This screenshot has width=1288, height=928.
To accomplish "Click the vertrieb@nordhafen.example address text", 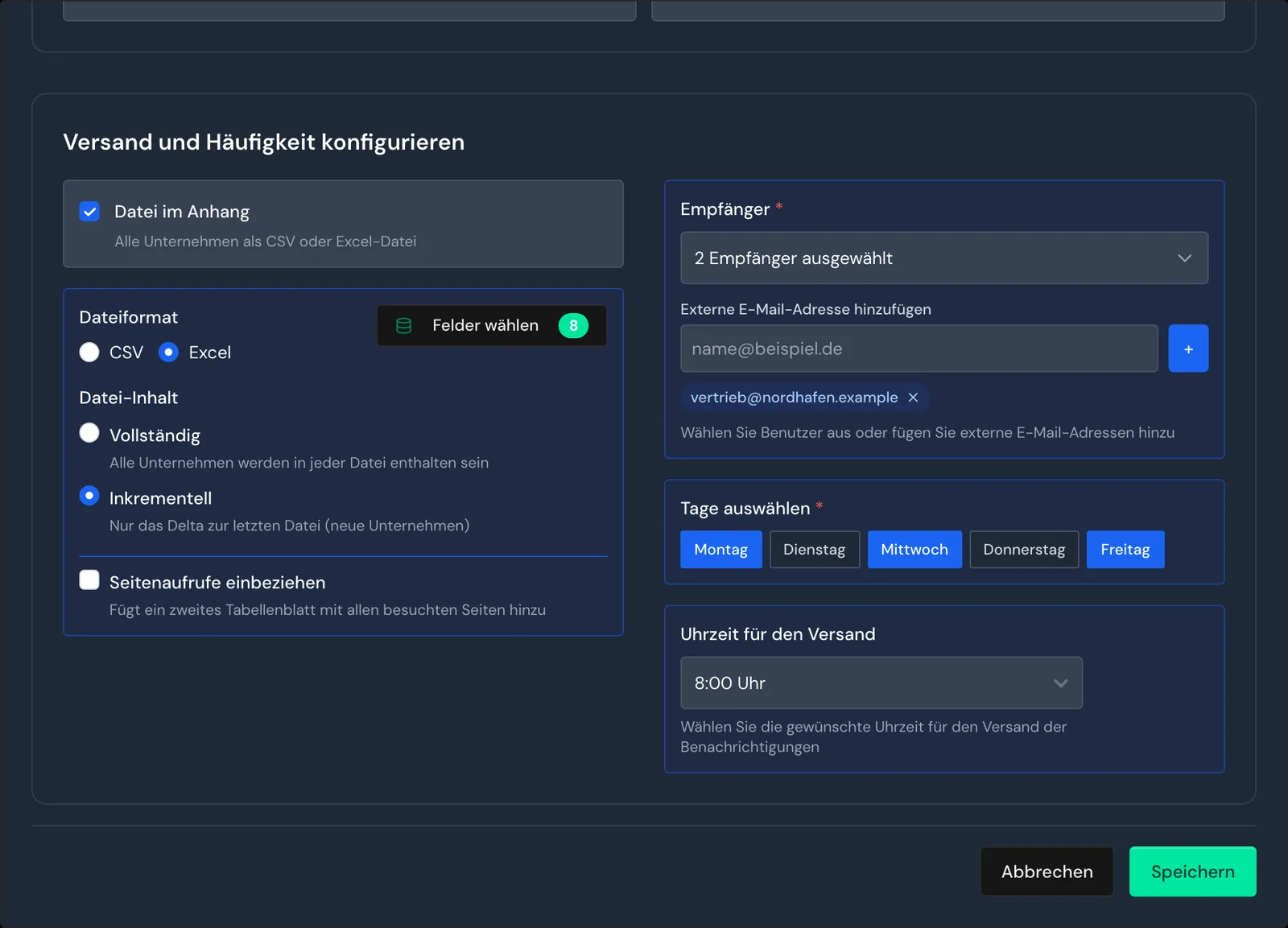I will coord(794,398).
